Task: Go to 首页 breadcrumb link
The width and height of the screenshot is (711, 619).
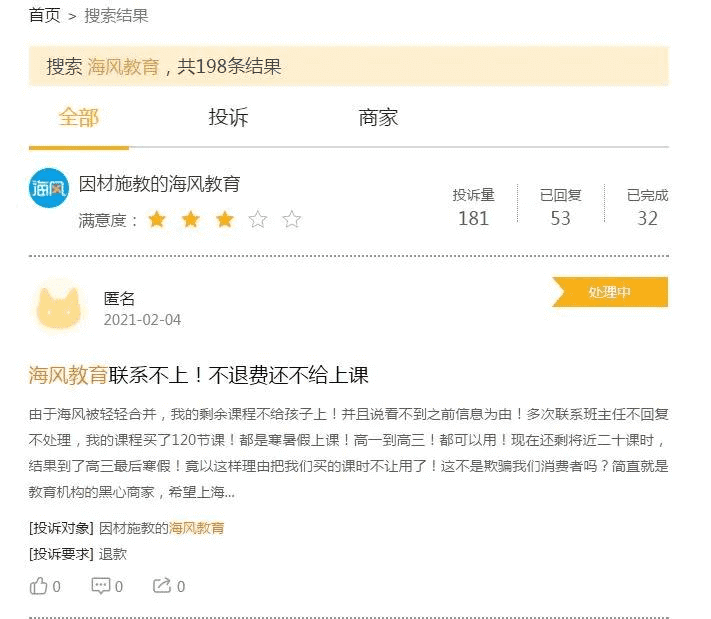Action: coord(44,15)
